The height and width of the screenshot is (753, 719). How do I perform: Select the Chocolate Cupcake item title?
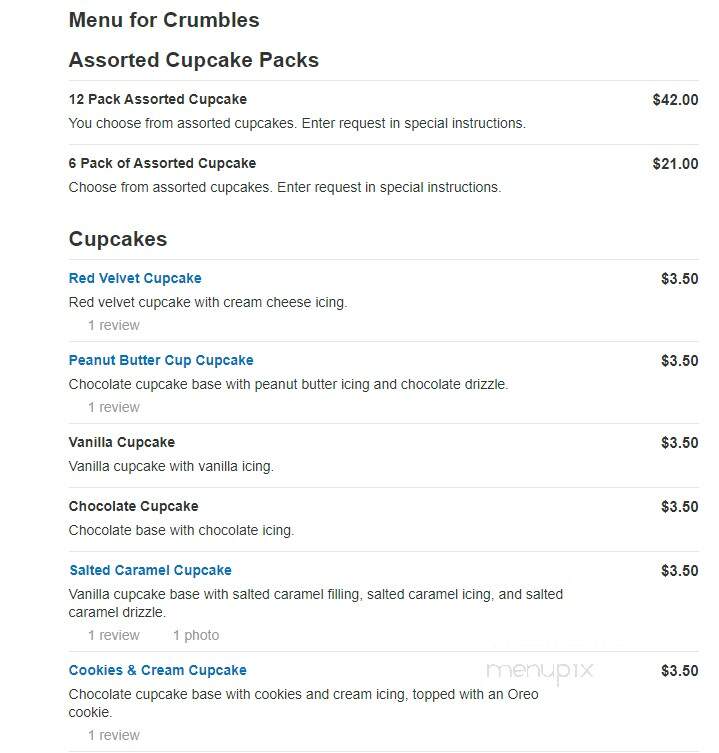[x=134, y=507]
